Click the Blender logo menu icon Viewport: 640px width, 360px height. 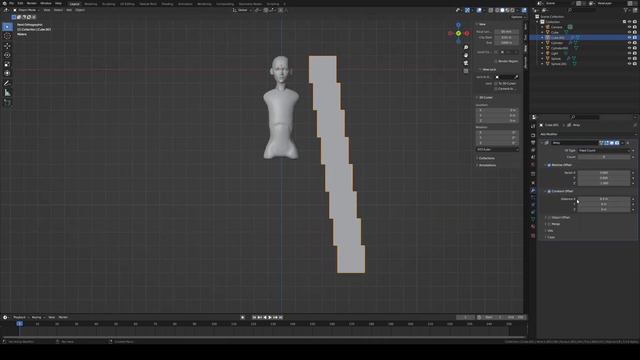[4, 3]
